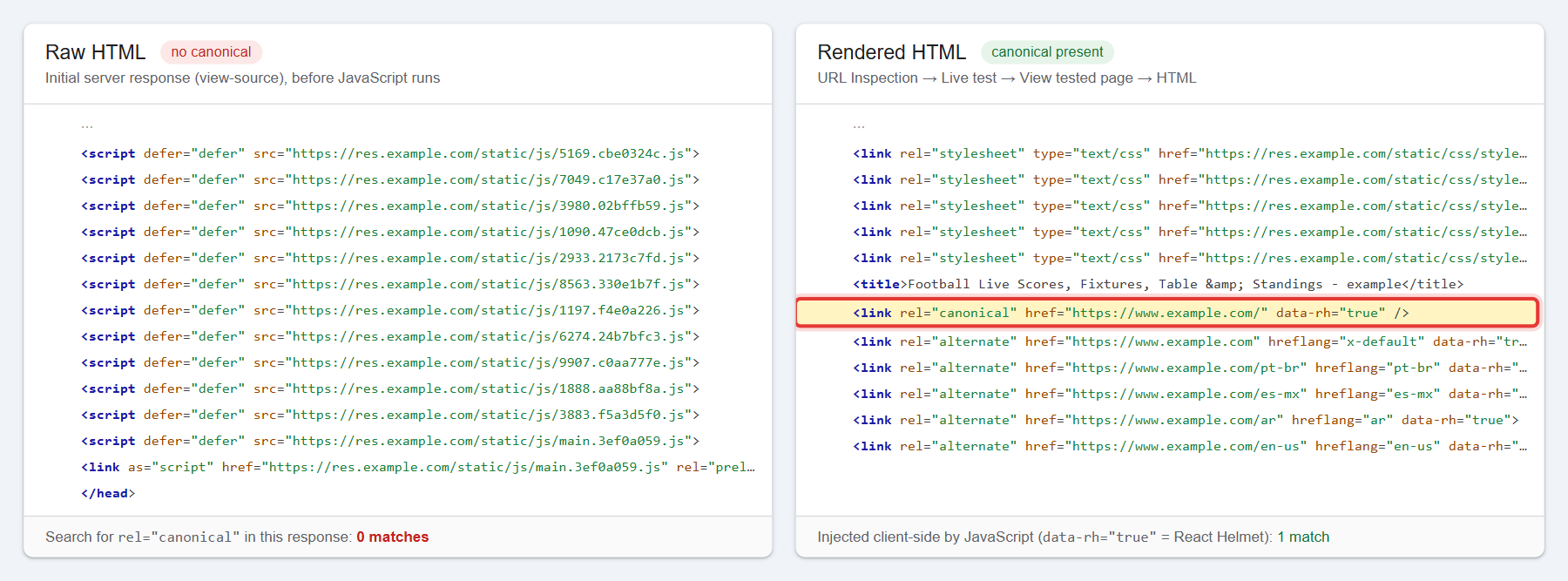
Task: Click the script line with 1090.47ce0dcb.js
Action: pyautogui.click(x=390, y=232)
